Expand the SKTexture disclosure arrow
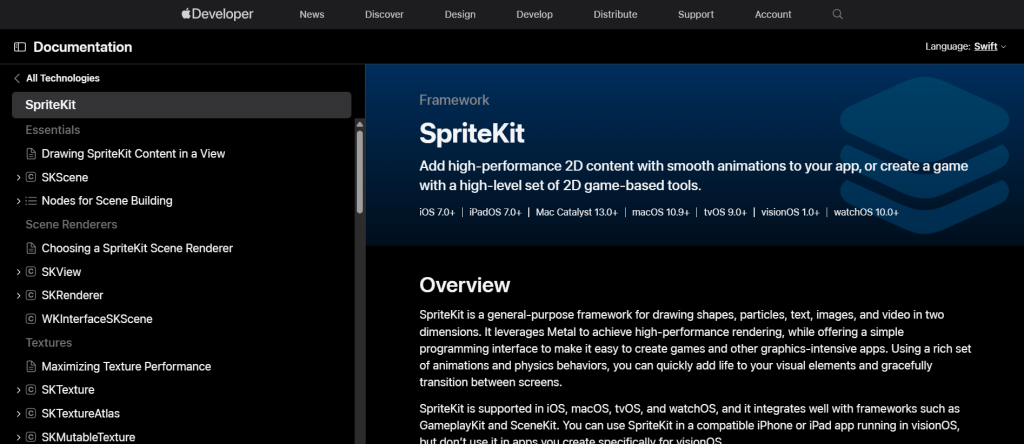 tap(18, 390)
